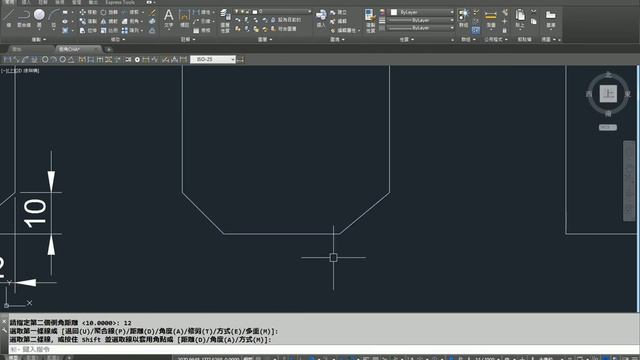Screen dimensions: 640x360
Task: Click Diameter dimension on dimension toolbar
Action: click(62, 60)
